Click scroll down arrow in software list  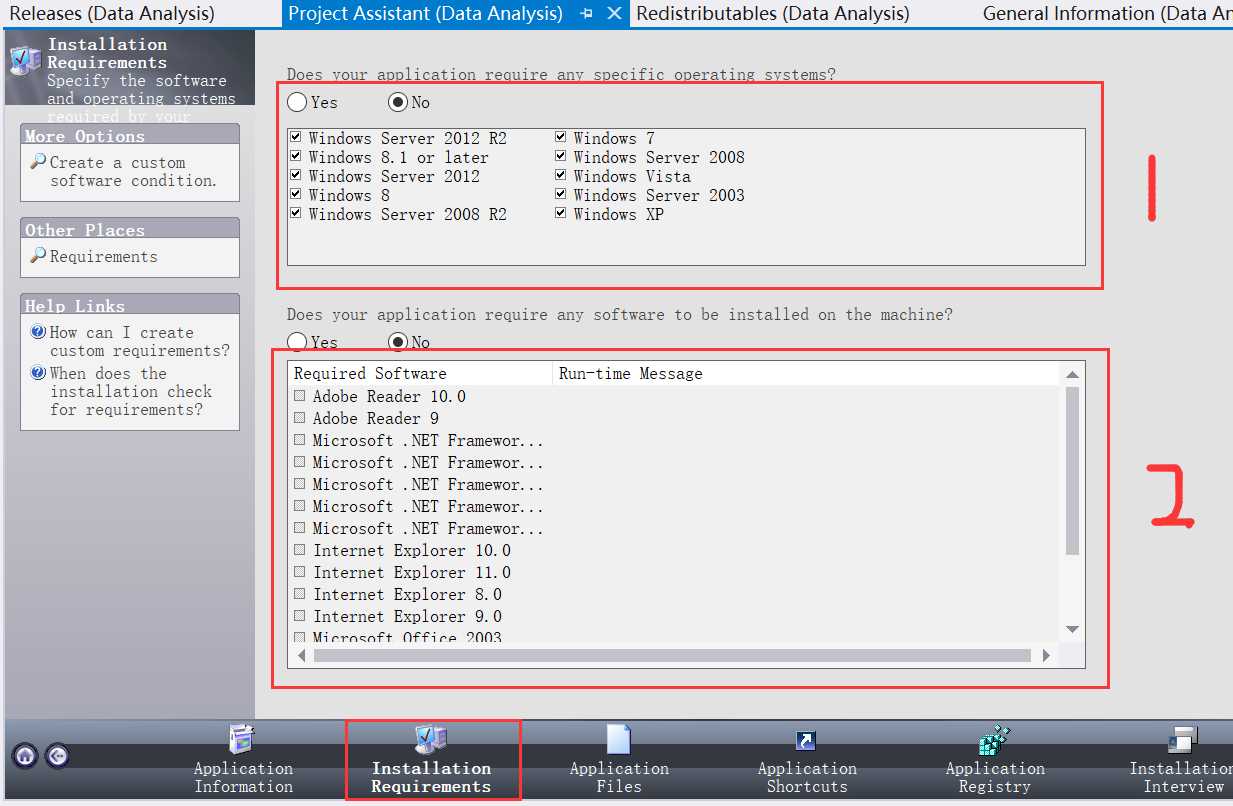pyautogui.click(x=1072, y=629)
